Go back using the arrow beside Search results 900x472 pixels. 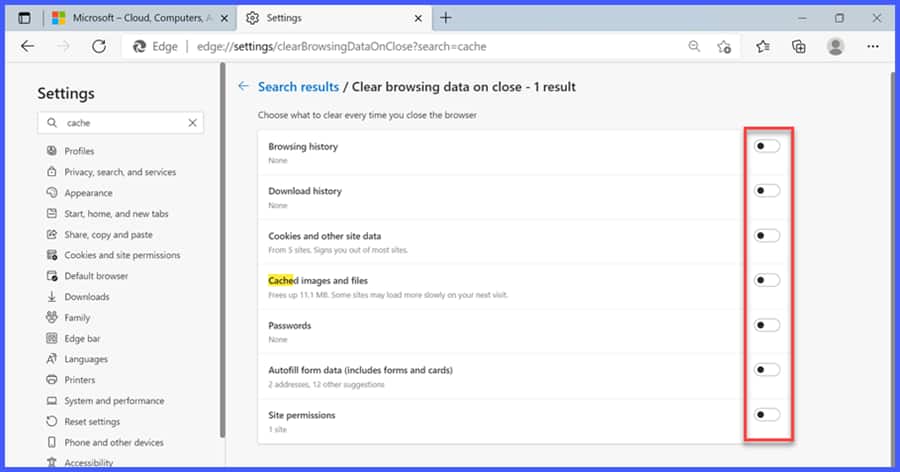(x=243, y=87)
